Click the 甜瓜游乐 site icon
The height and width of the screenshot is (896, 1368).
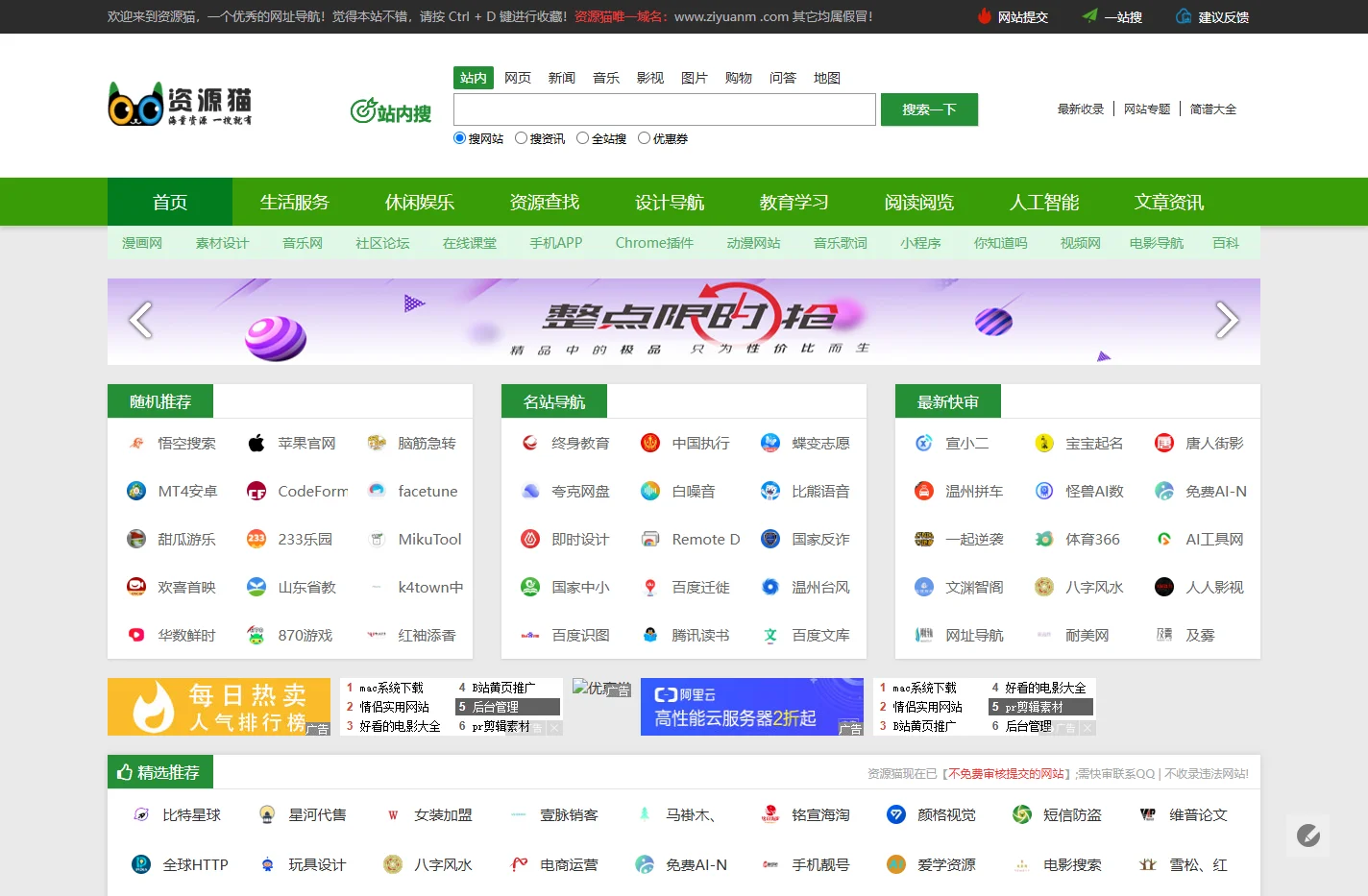click(x=136, y=539)
